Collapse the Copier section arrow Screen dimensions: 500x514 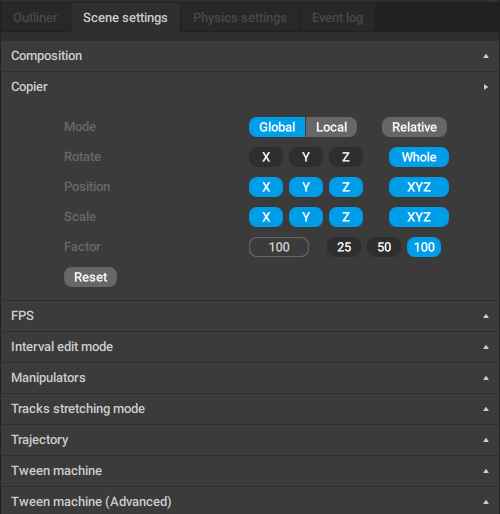pyautogui.click(x=486, y=87)
